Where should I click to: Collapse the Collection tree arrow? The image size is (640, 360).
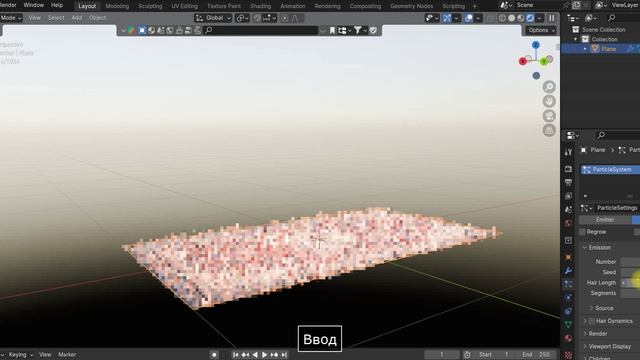[x=576, y=39]
